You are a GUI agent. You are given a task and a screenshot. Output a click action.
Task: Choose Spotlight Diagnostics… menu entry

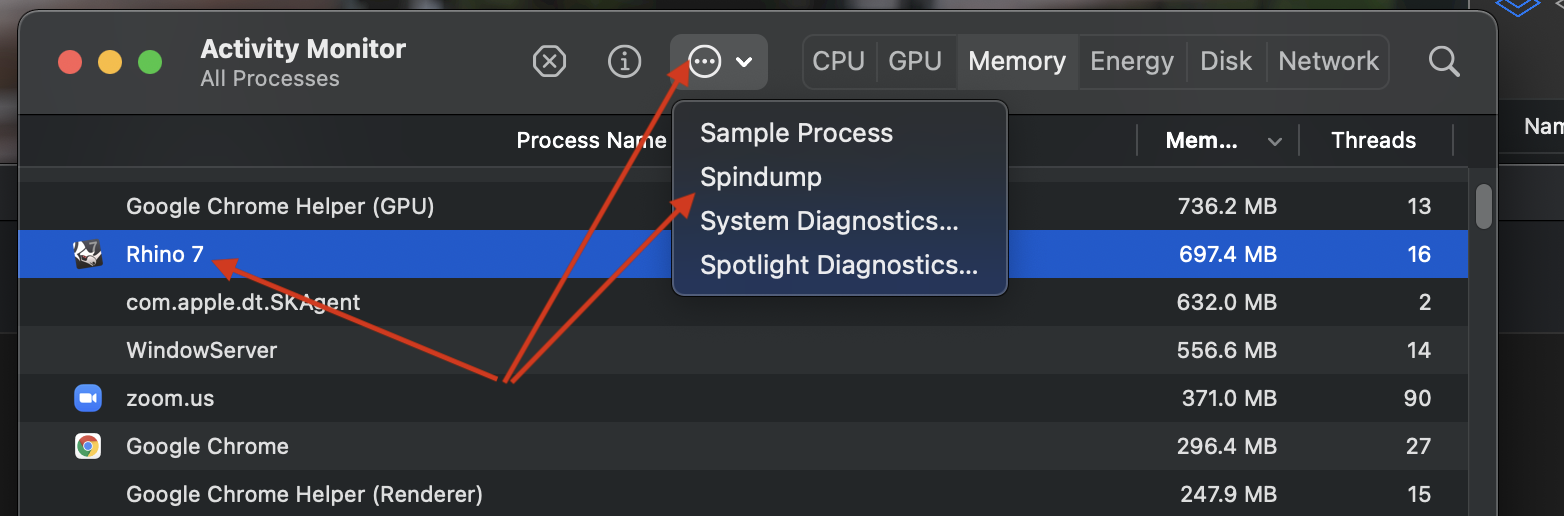pyautogui.click(x=839, y=265)
